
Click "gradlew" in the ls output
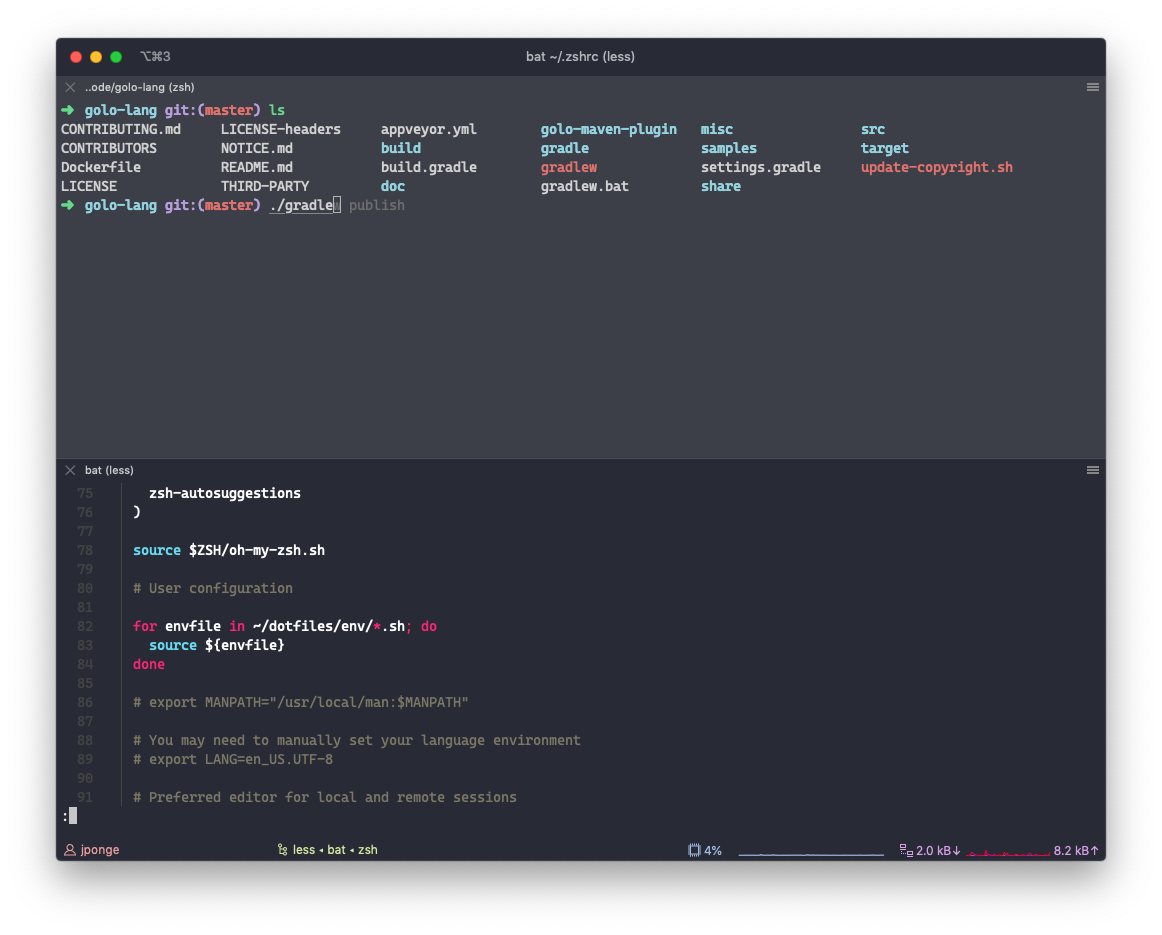pyautogui.click(x=569, y=167)
